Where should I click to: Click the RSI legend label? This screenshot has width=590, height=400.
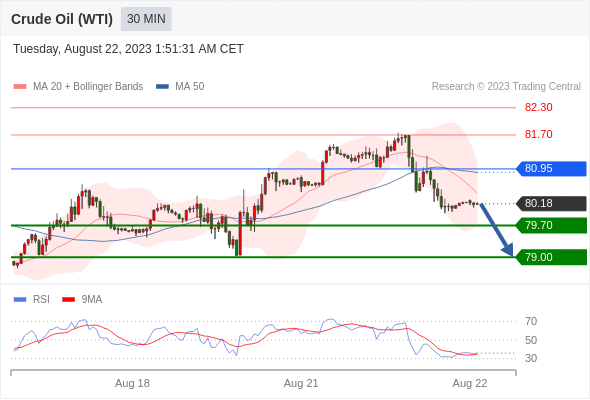(x=41, y=300)
